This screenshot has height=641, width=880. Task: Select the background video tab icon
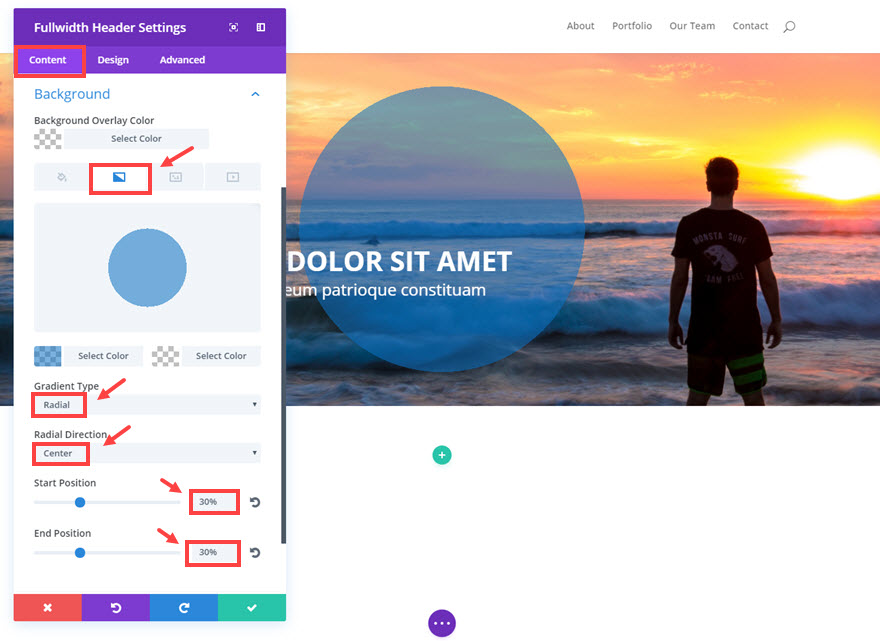pos(233,177)
